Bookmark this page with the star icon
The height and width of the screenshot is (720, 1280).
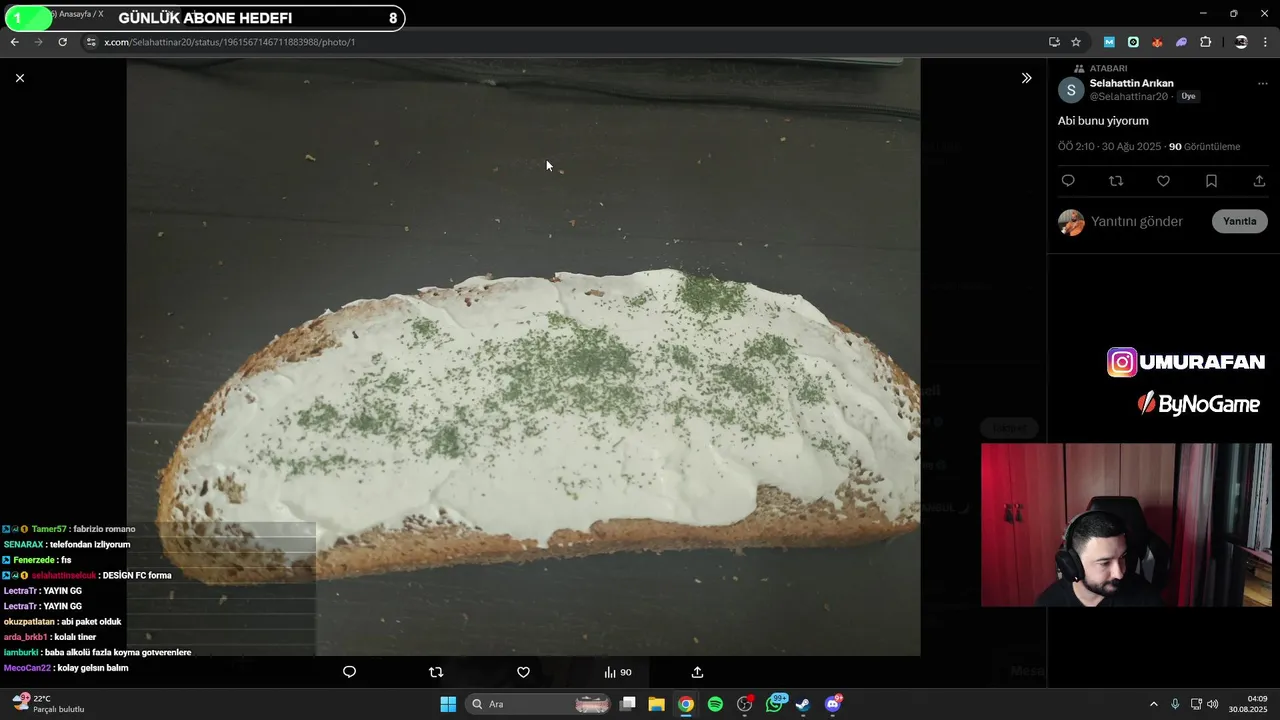[1076, 42]
